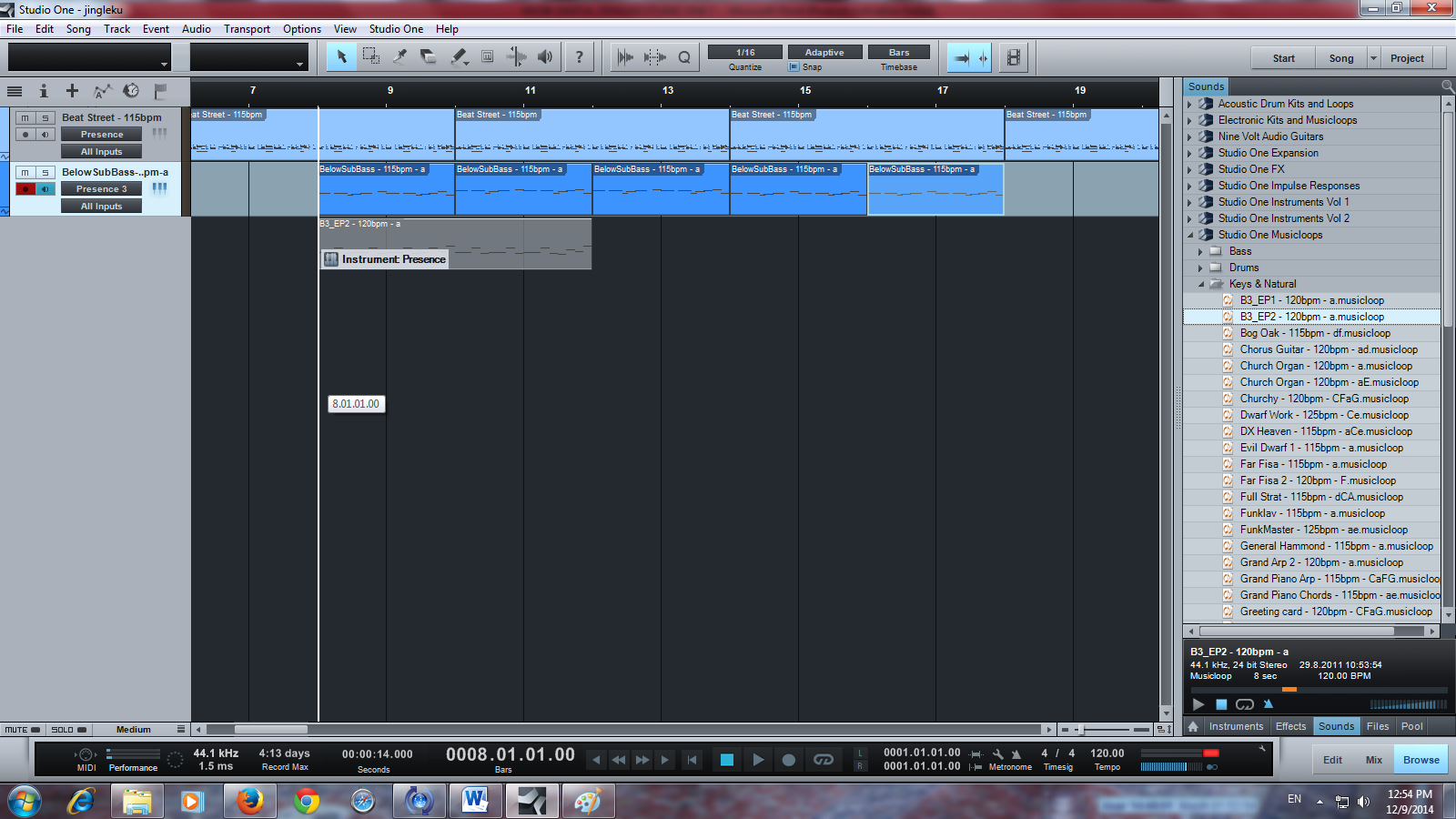Toggle record arm on BelowSubBass track
Image resolution: width=1456 pixels, height=819 pixels.
pyautogui.click(x=25, y=189)
